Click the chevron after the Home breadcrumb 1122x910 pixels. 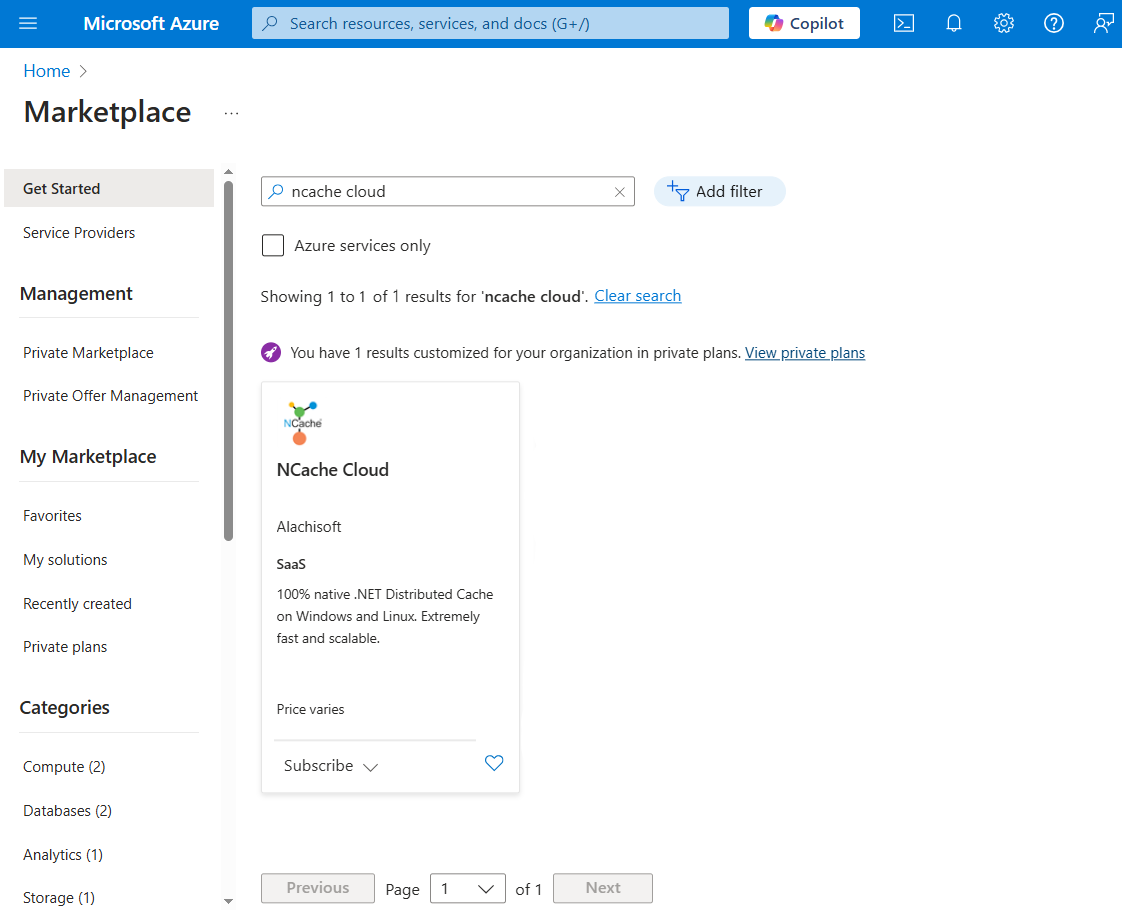tap(84, 71)
